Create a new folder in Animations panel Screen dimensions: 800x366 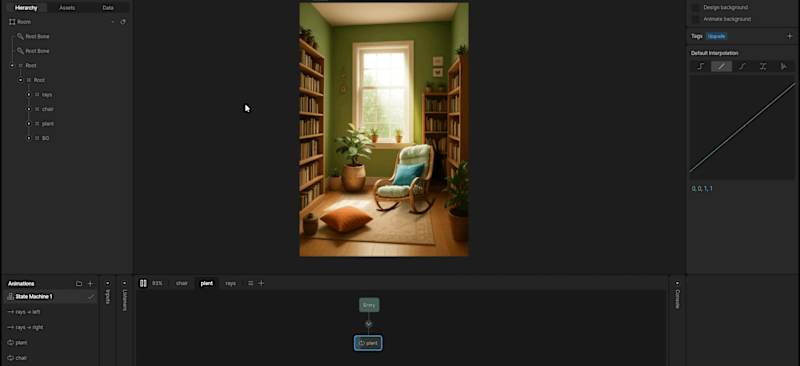(79, 284)
